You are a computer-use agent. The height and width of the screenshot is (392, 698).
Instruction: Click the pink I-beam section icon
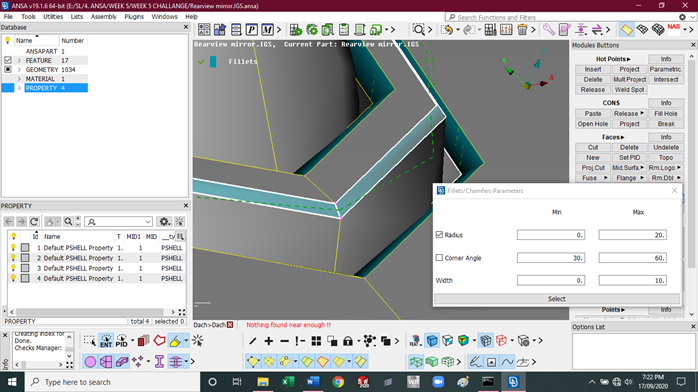[x=159, y=362]
